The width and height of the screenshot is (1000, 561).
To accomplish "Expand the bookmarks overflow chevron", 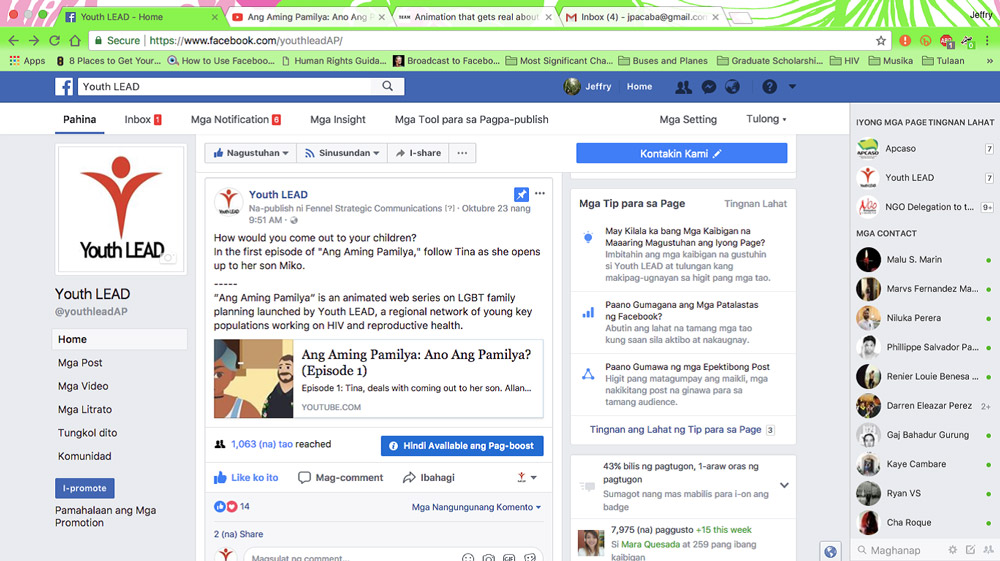I will coord(989,61).
